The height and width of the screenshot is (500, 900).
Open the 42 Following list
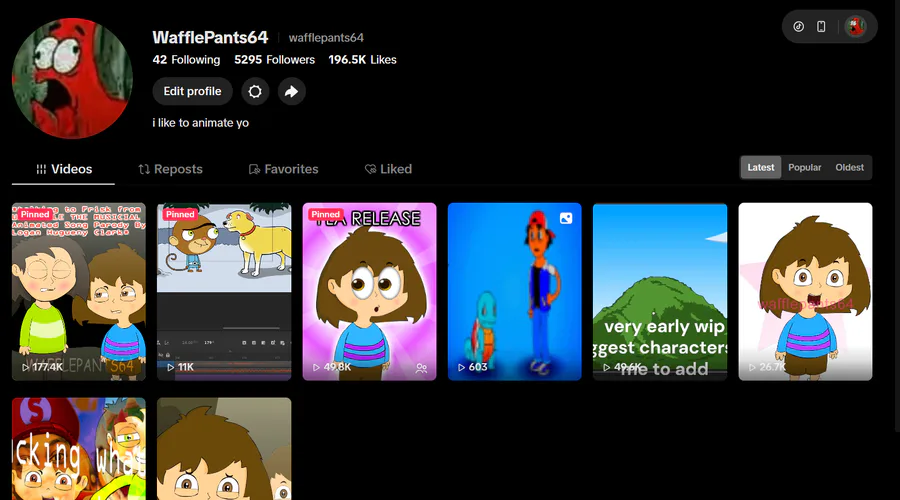tap(186, 60)
